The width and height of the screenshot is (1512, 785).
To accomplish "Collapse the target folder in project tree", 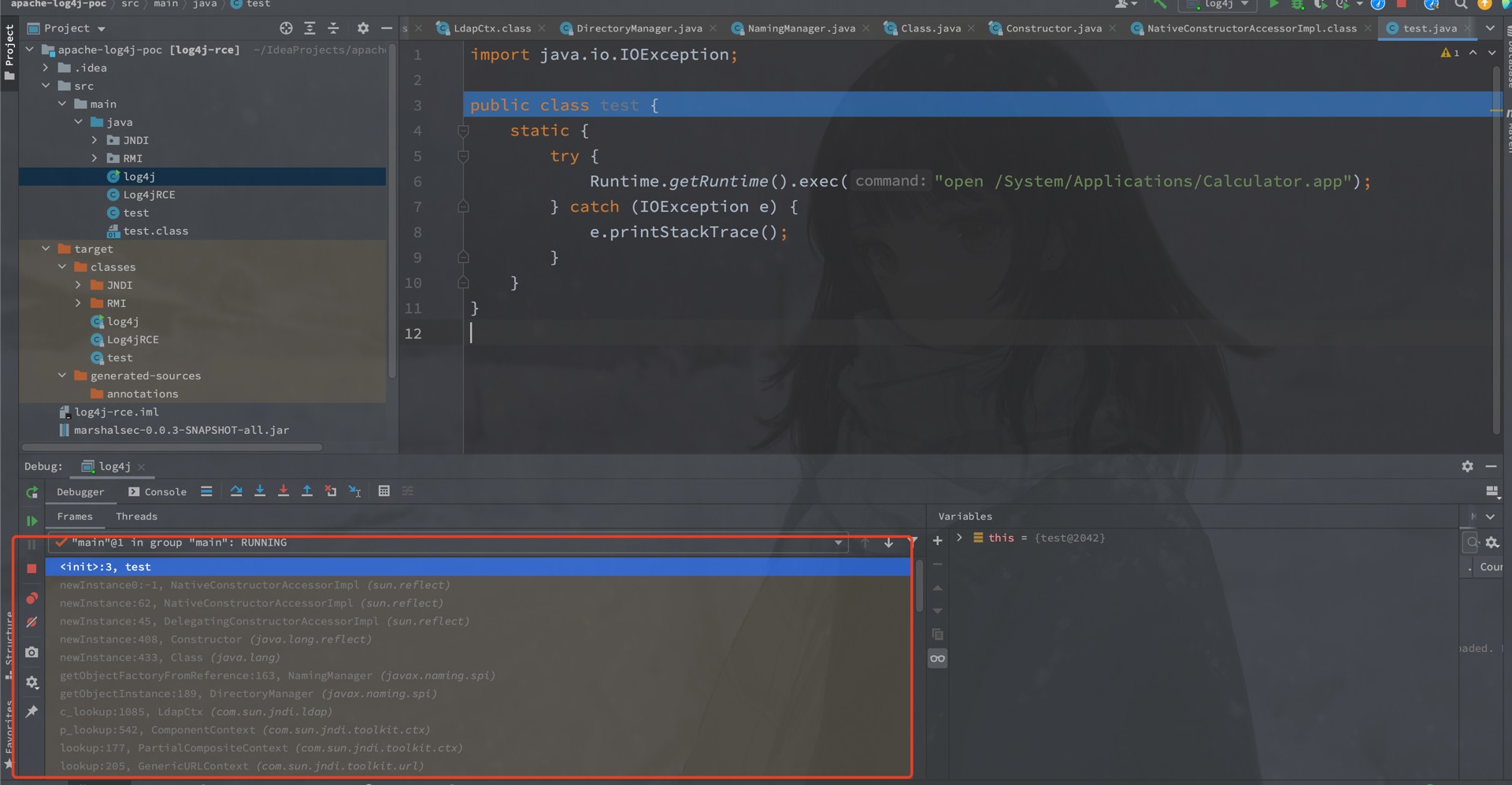I will click(x=46, y=249).
